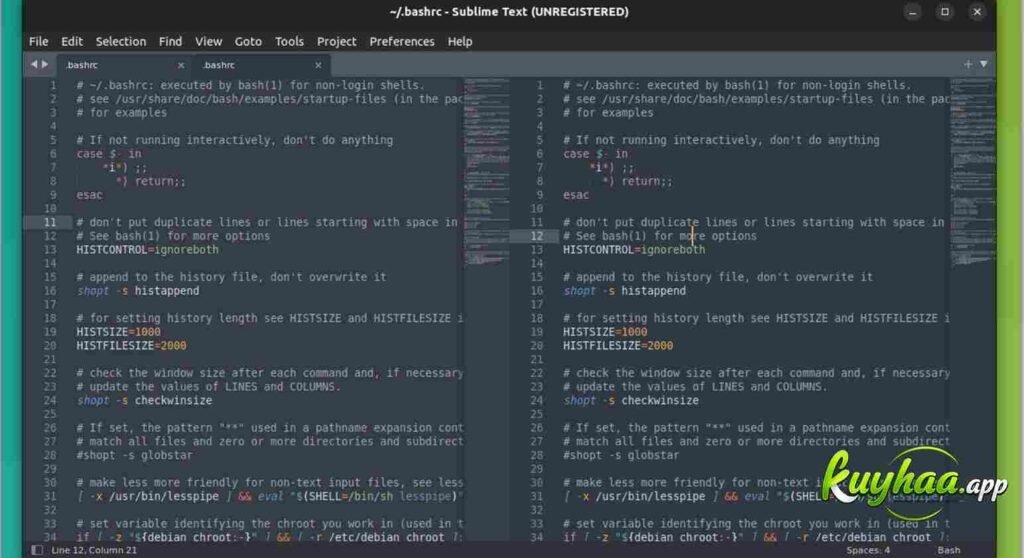Click the left pane minimap
The image size is (1024, 558).
487,171
